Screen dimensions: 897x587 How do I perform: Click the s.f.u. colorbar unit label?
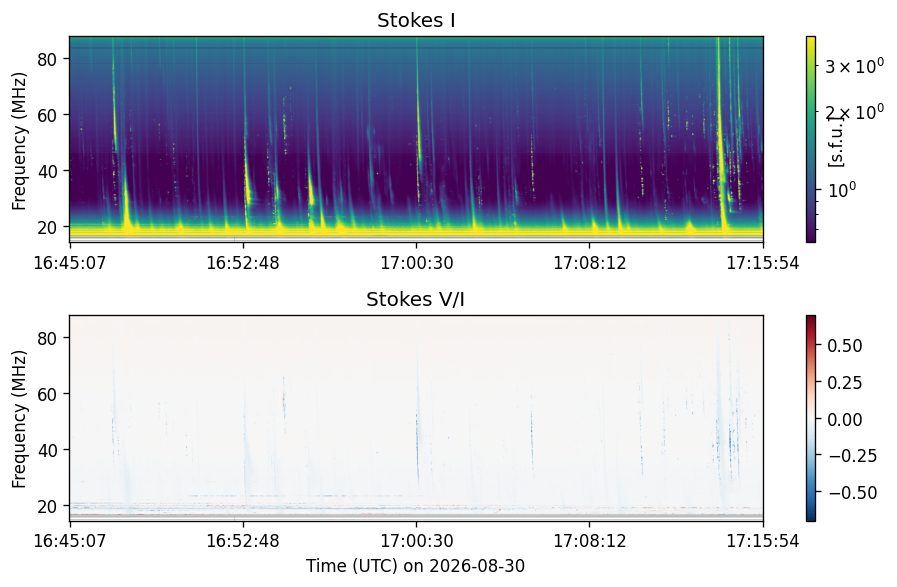point(836,140)
